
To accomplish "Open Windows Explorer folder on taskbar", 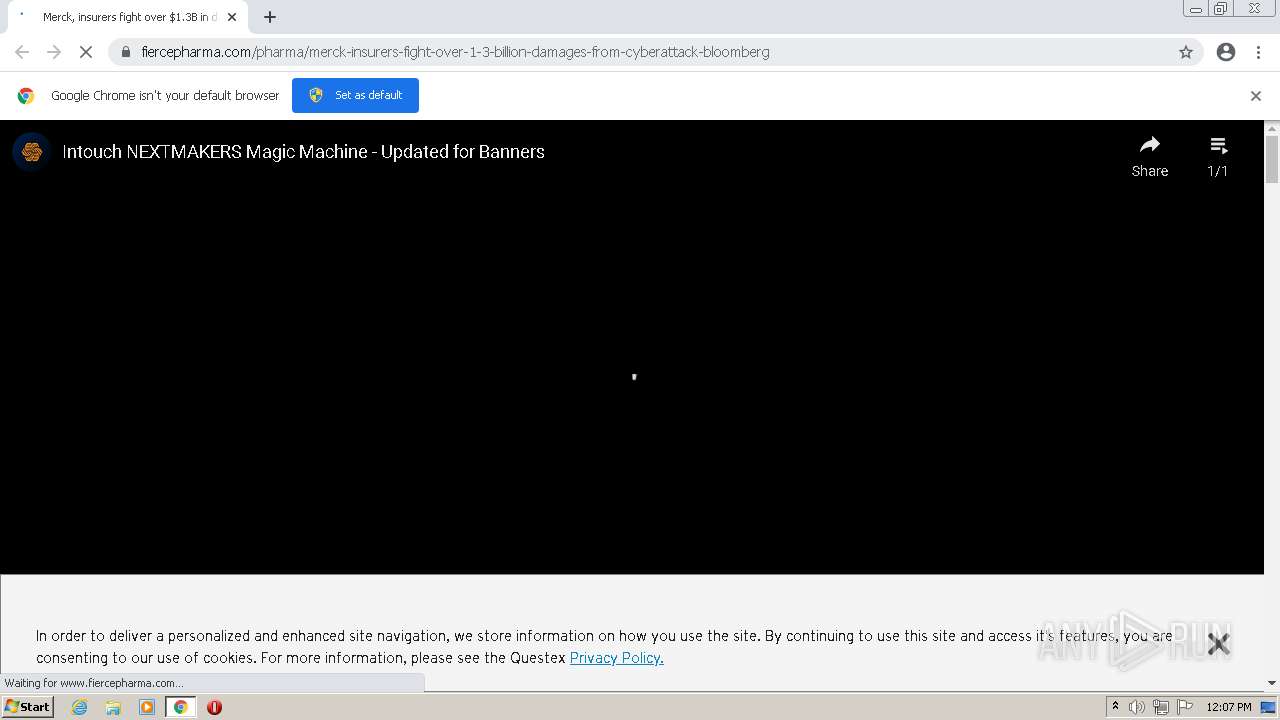I will click(113, 707).
